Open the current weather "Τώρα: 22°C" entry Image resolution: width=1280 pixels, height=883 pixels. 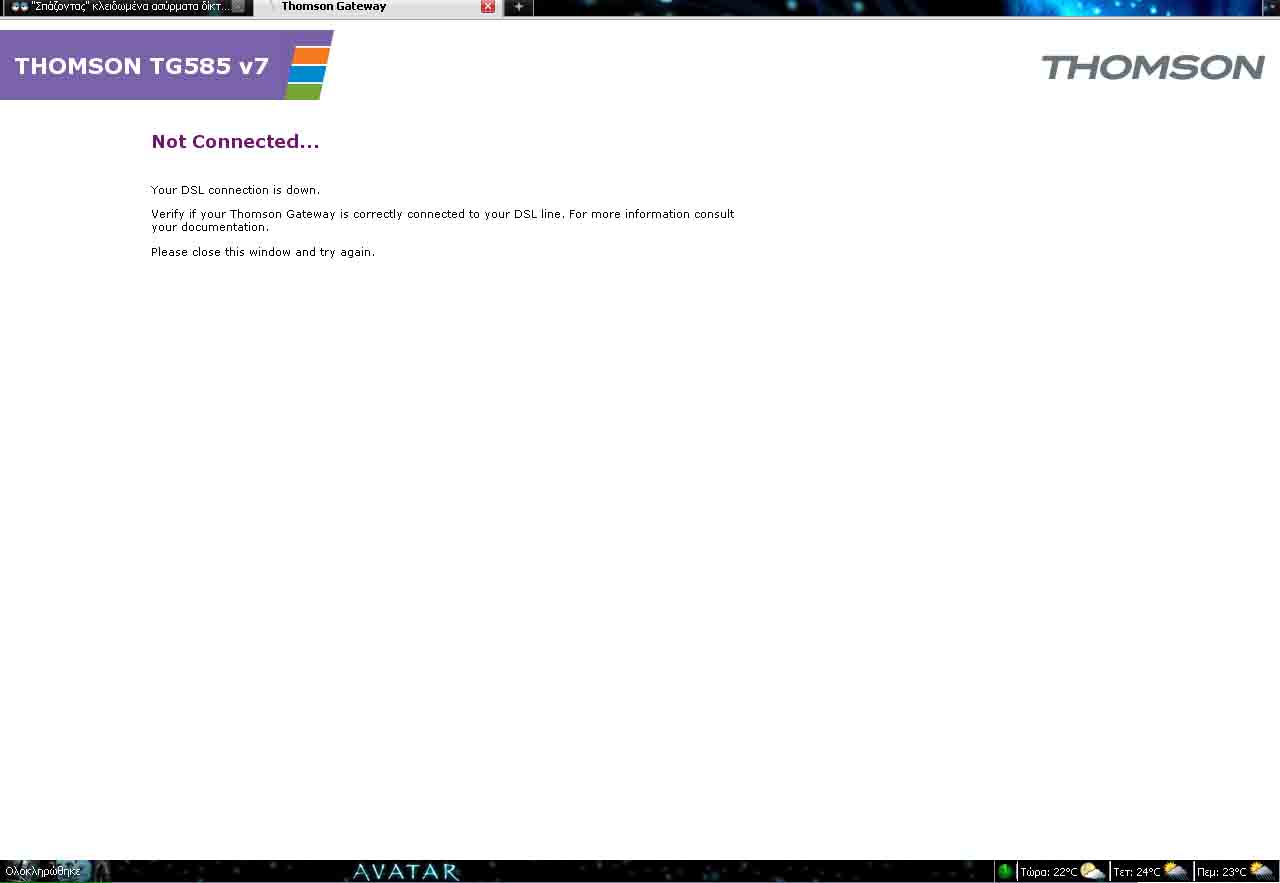click(1062, 871)
